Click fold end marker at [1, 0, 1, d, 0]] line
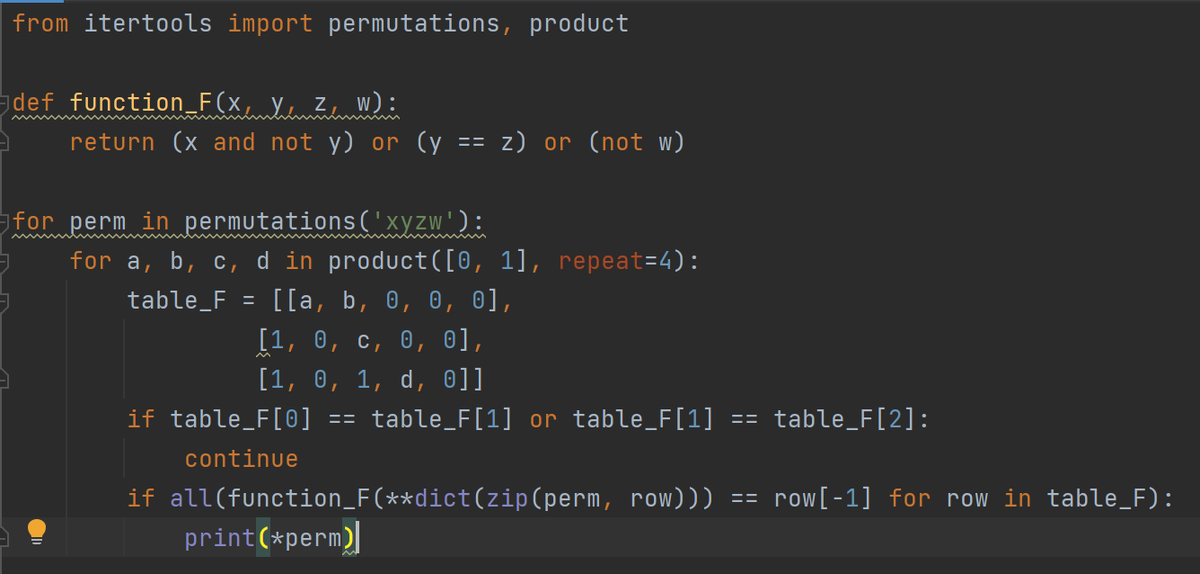The image size is (1200, 574). (x=5, y=380)
